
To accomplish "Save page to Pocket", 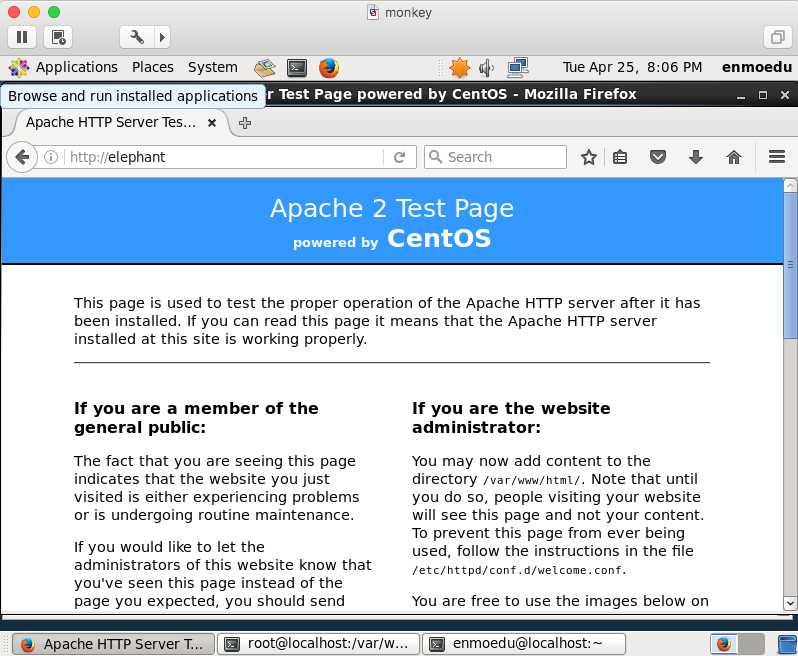I will (658, 157).
